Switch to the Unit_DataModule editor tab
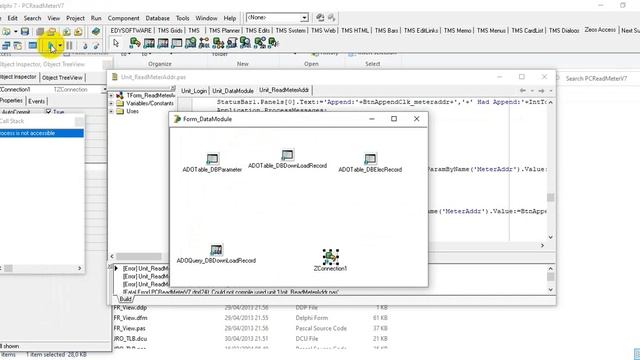This screenshot has height=360, width=640. click(233, 91)
